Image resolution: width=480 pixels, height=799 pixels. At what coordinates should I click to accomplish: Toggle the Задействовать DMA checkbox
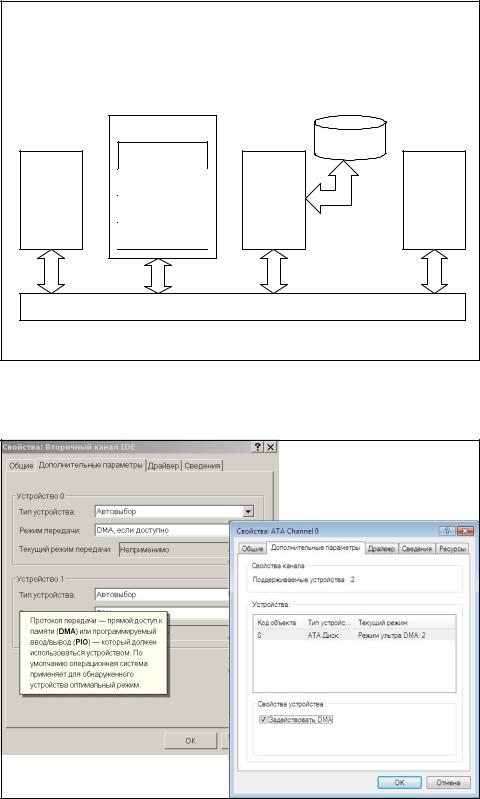tap(263, 720)
